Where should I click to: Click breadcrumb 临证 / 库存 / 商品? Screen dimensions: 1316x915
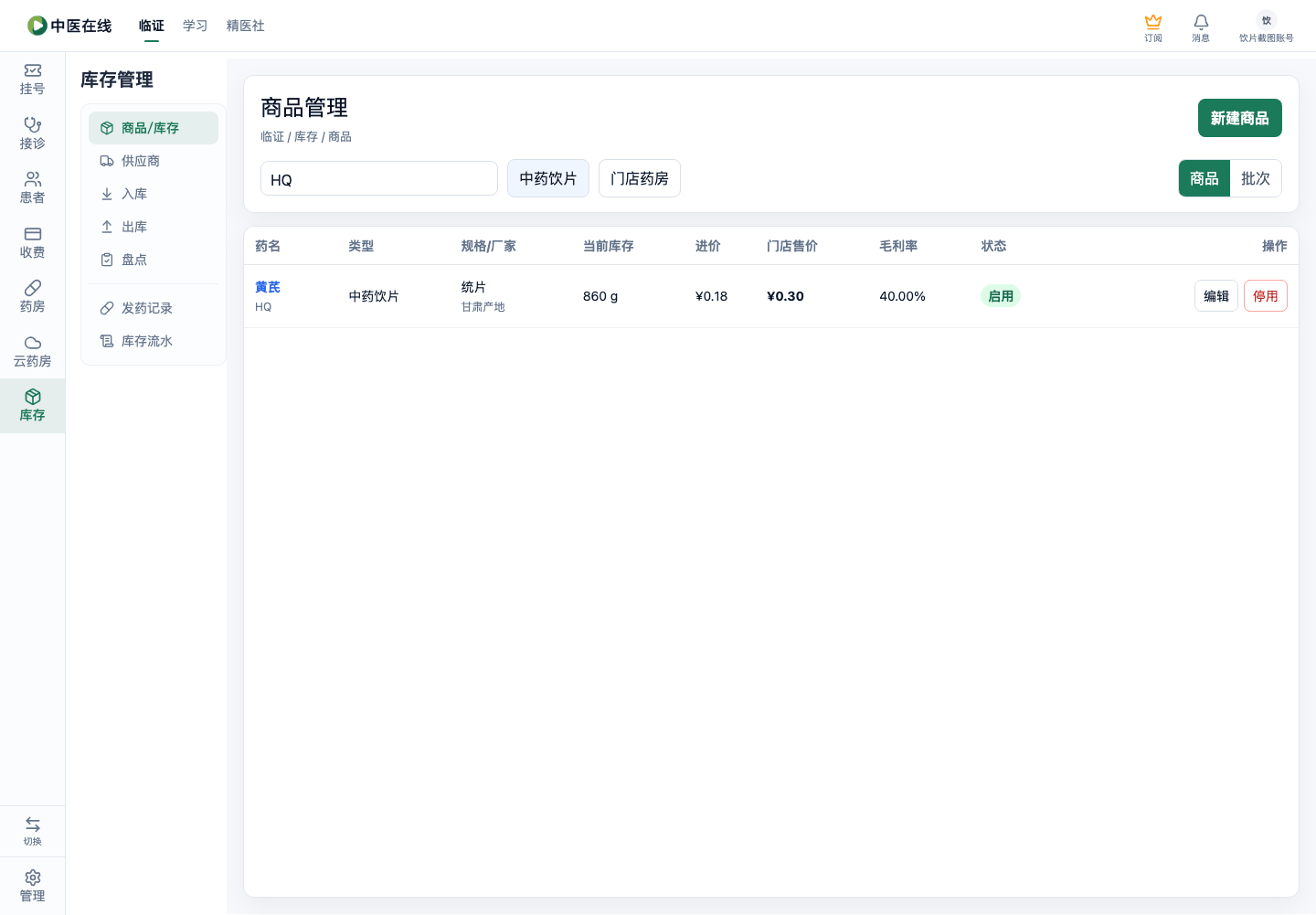[x=306, y=136]
